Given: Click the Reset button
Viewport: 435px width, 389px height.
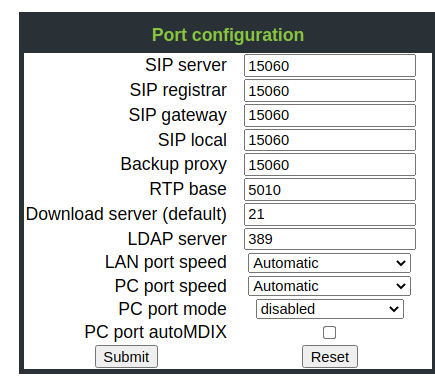Looking at the screenshot, I should [330, 357].
